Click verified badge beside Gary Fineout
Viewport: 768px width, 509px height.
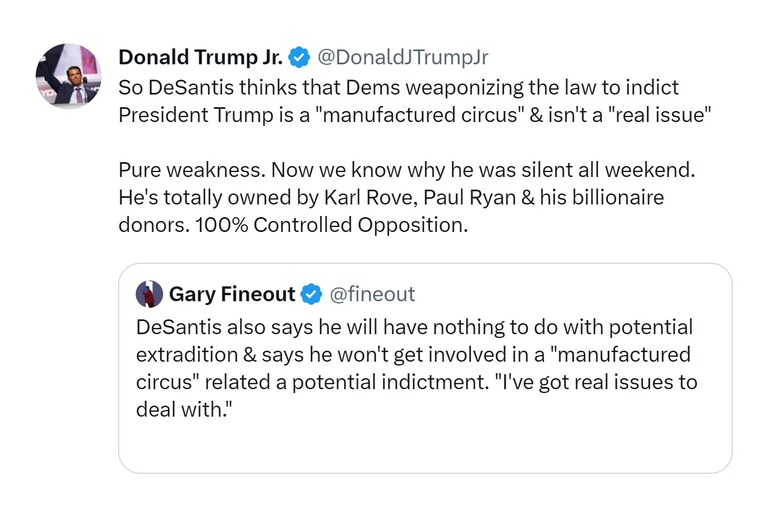coord(311,294)
